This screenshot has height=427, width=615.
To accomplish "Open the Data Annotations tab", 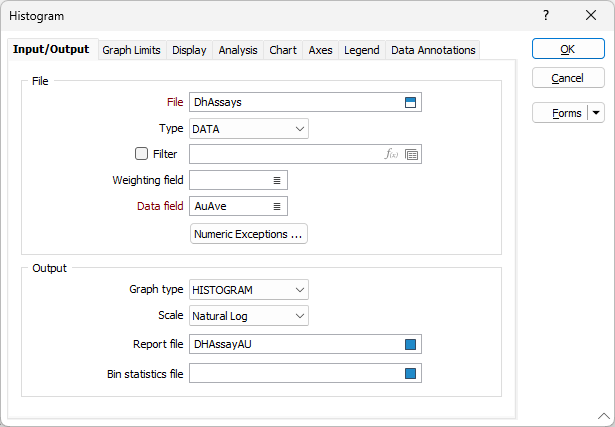I will (x=433, y=50).
